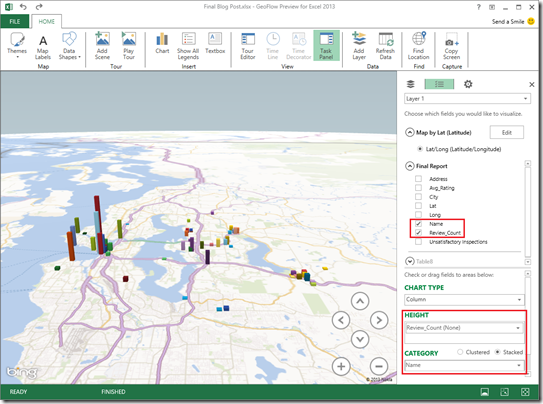Rotate the map right
Image resolution: width=543 pixels, height=404 pixels.
coord(379,320)
